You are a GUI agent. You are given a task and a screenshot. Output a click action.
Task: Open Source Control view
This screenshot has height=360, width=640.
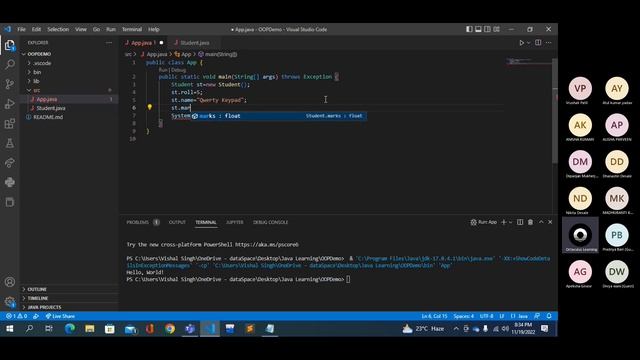coord(10,84)
